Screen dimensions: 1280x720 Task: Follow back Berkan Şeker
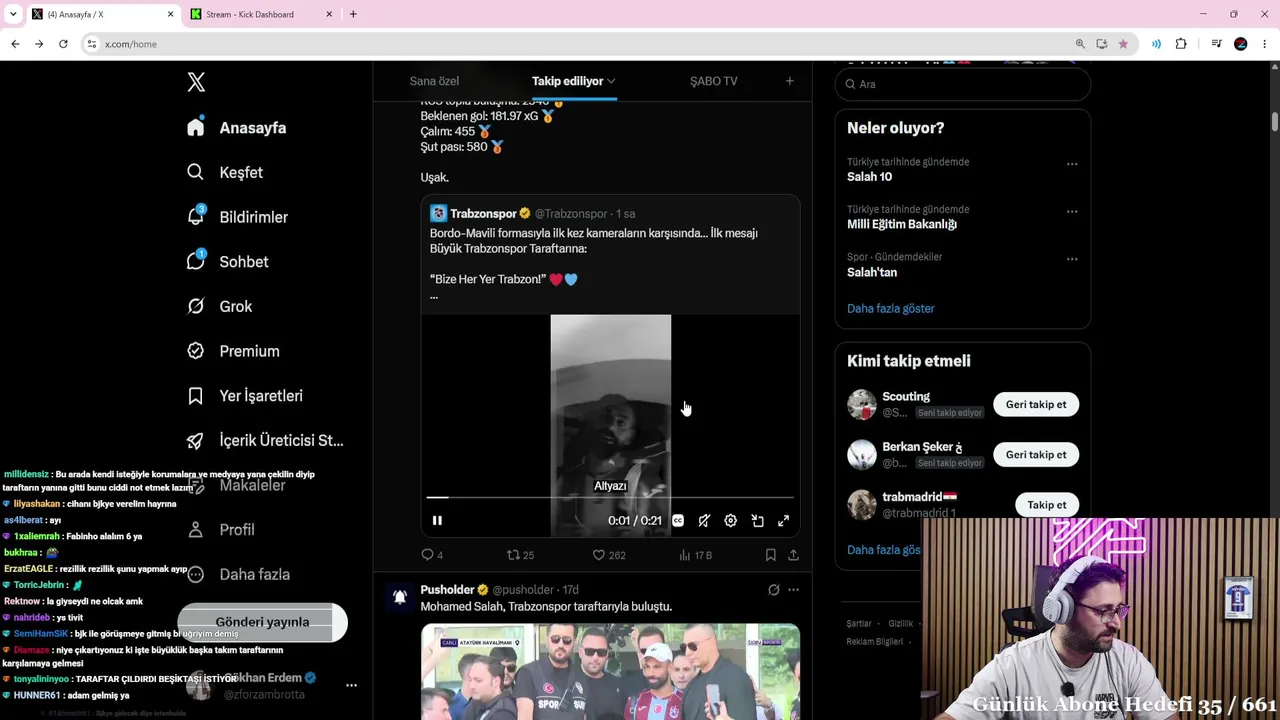[1036, 455]
